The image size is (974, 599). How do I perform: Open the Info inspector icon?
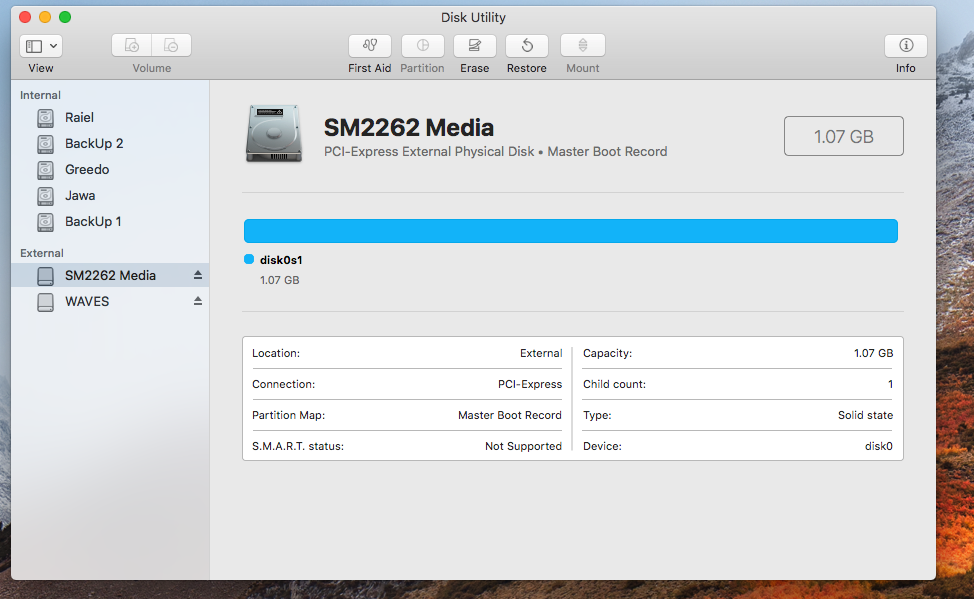coord(906,45)
